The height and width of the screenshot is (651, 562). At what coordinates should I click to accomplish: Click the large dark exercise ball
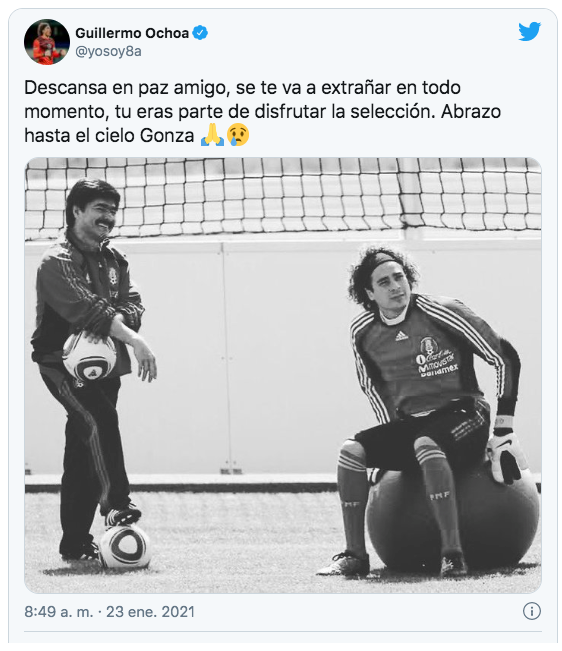pos(452,519)
